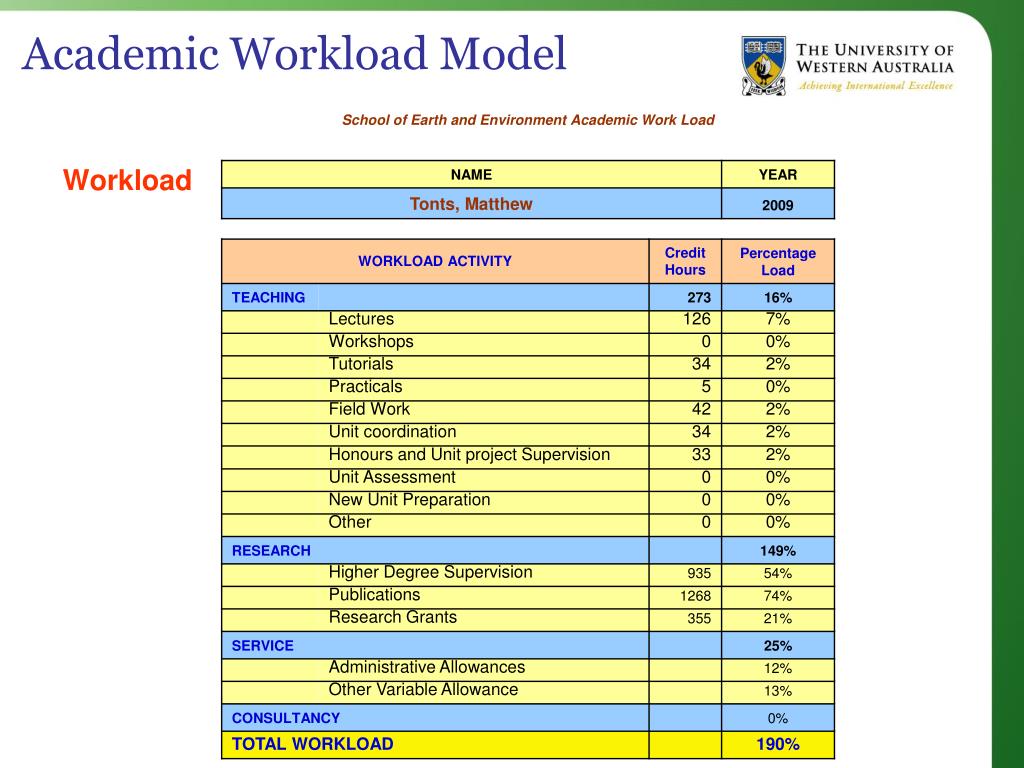Select the Percentage Load column header

point(778,261)
